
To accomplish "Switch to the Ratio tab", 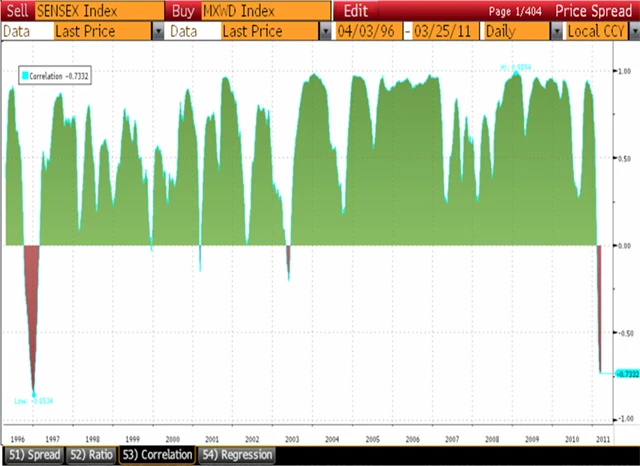I will point(92,455).
